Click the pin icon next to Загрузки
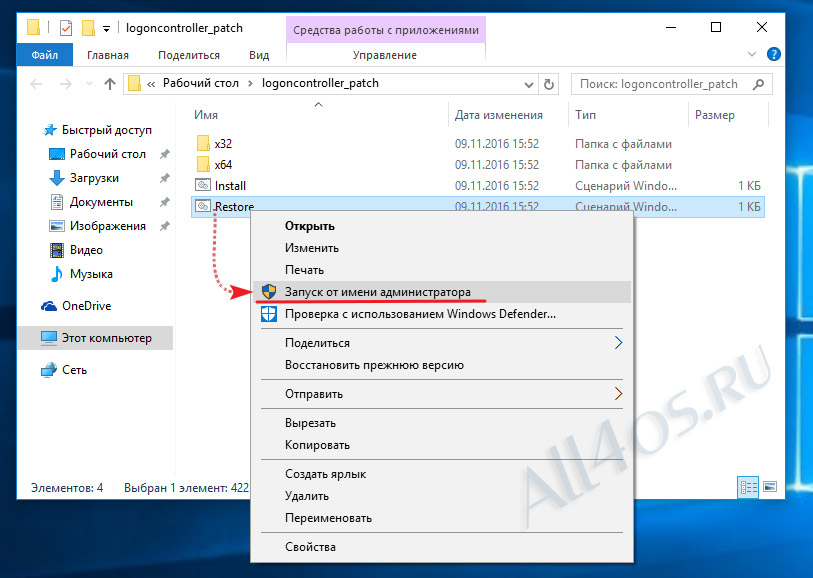 165,178
